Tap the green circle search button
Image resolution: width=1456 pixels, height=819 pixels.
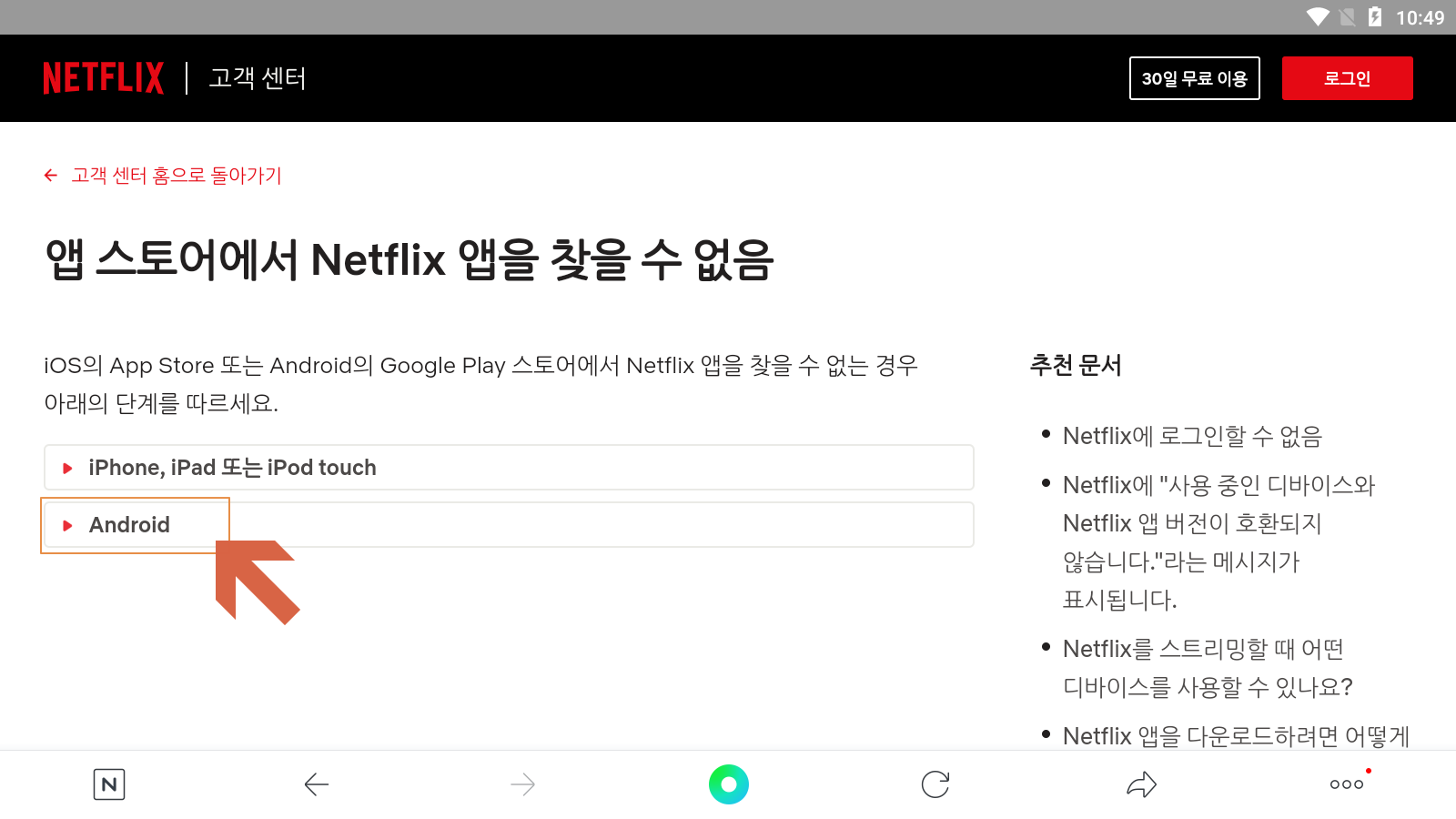point(729,784)
